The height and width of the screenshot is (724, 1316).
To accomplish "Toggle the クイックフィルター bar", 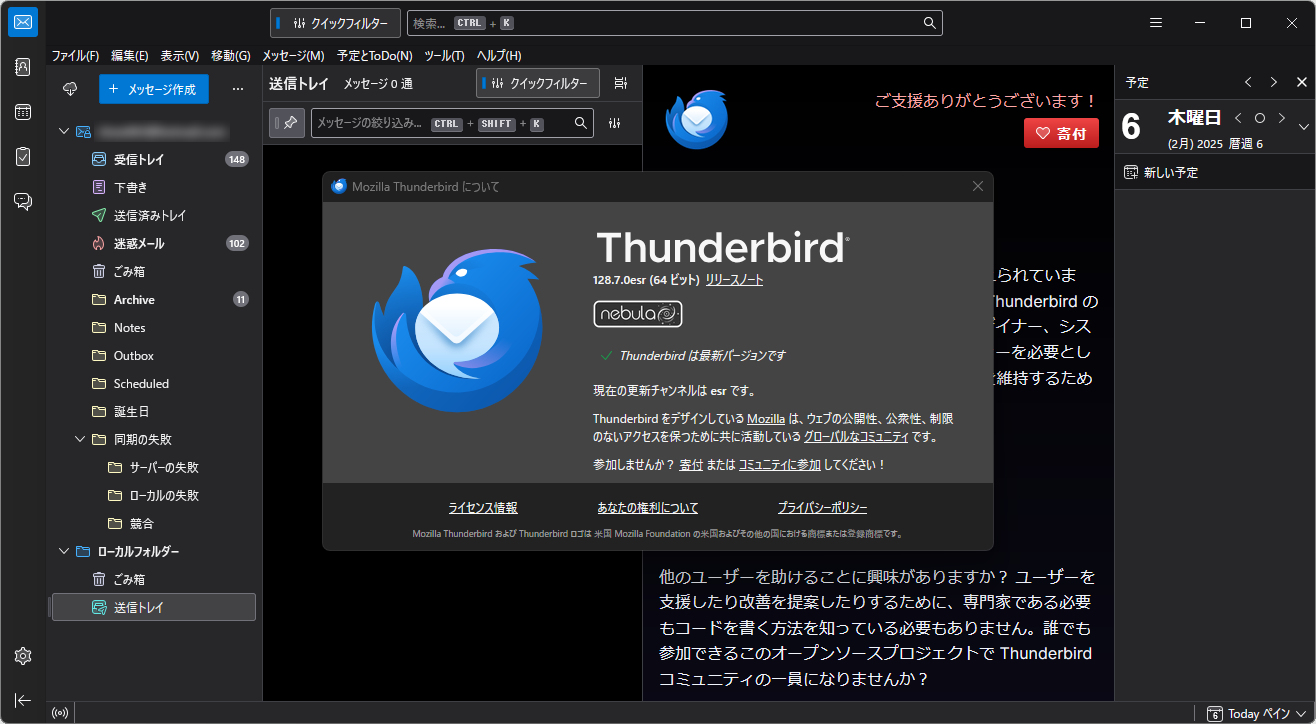I will coord(536,83).
